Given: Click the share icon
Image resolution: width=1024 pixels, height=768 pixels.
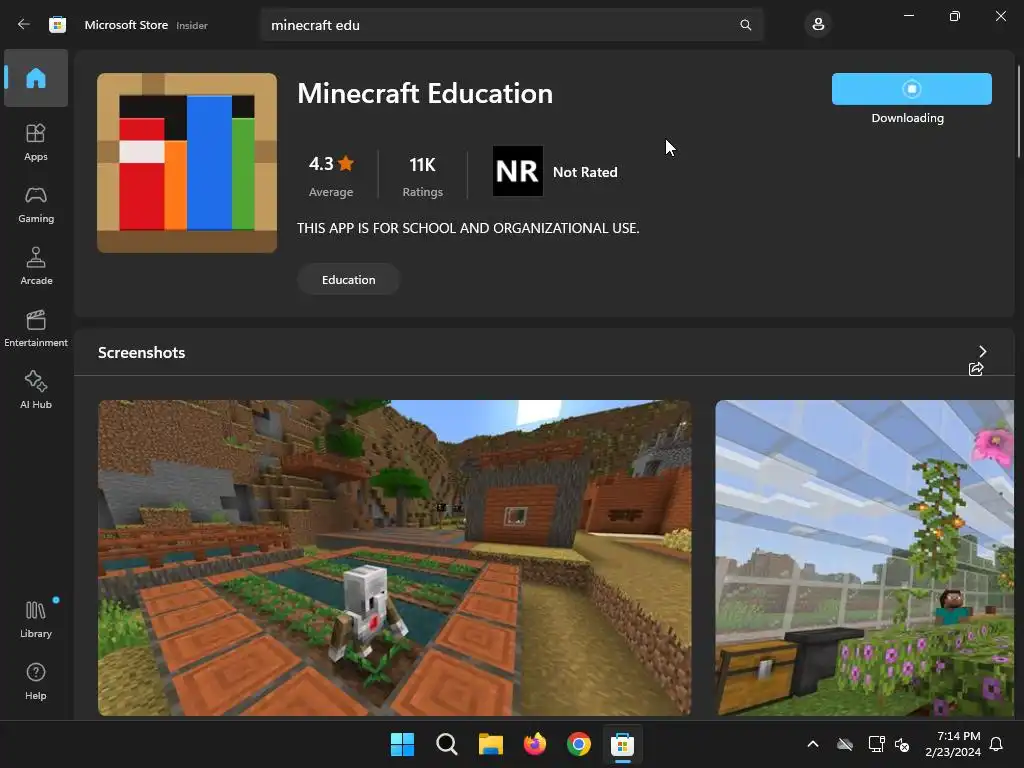Looking at the screenshot, I should coord(976,370).
